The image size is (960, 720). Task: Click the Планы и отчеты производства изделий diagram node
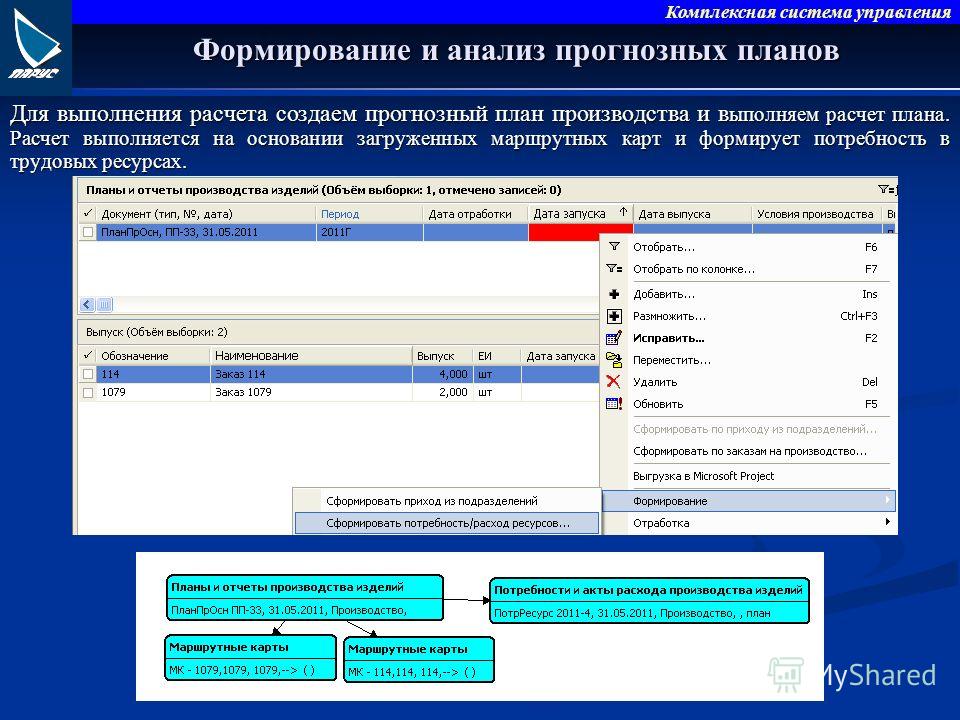point(305,598)
